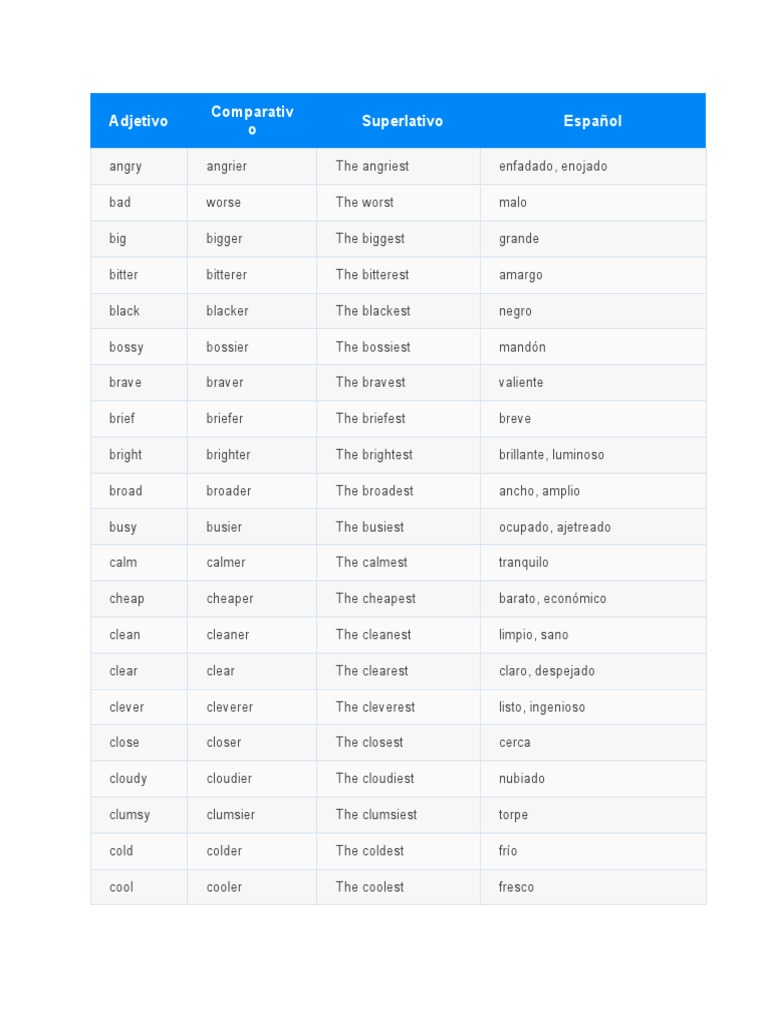
Task: Select the "mandón" translation cell
Action: tap(522, 347)
